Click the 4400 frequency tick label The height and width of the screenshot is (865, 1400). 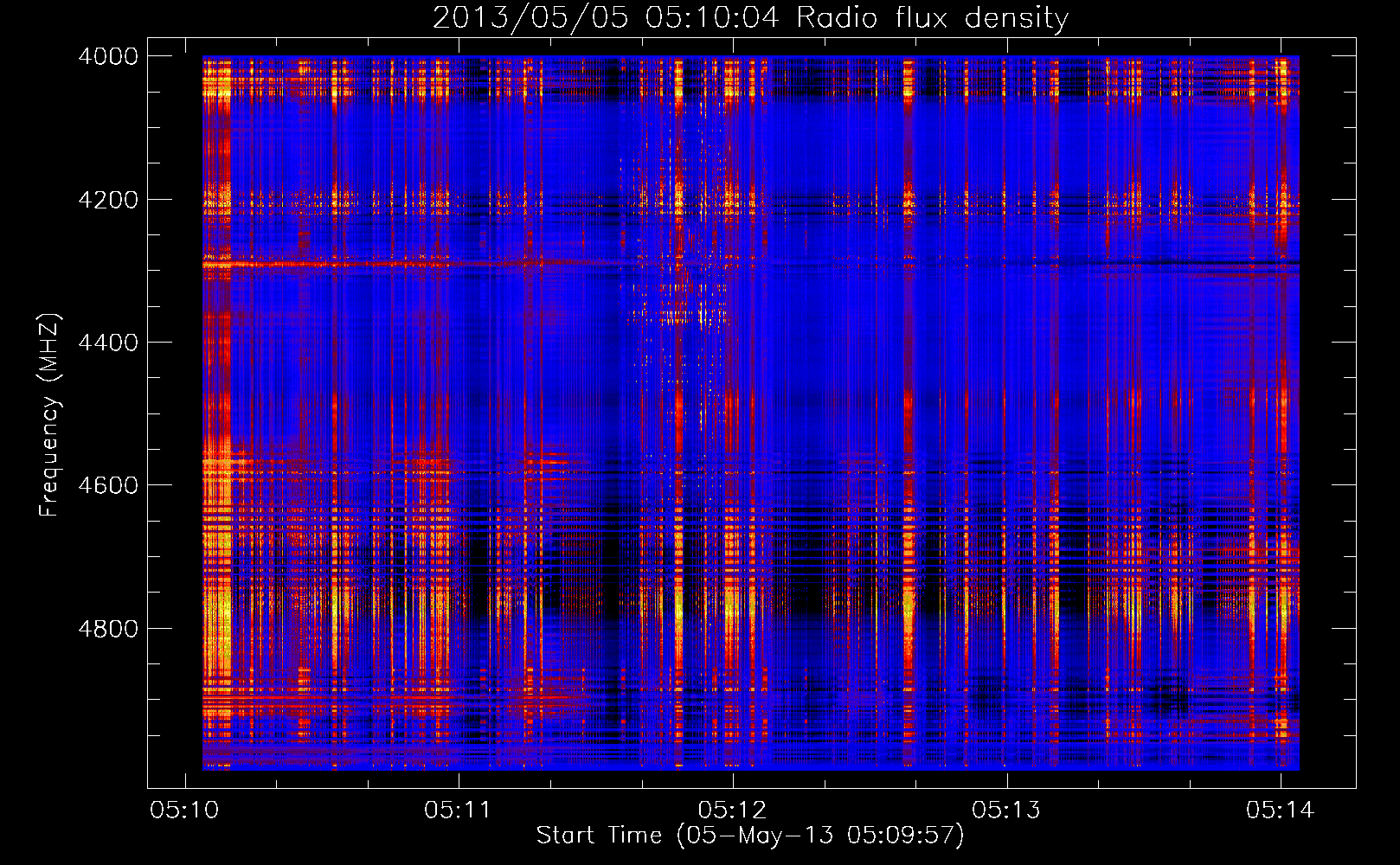click(x=108, y=343)
